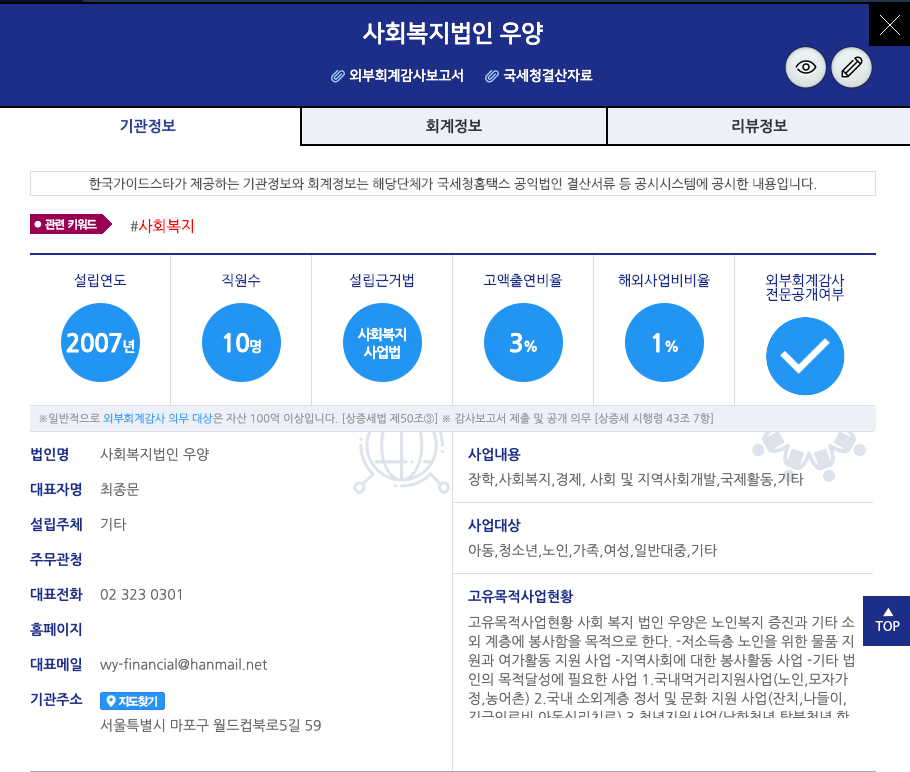Switch to the 회계정보 tab
The image size is (910, 772).
tap(454, 126)
